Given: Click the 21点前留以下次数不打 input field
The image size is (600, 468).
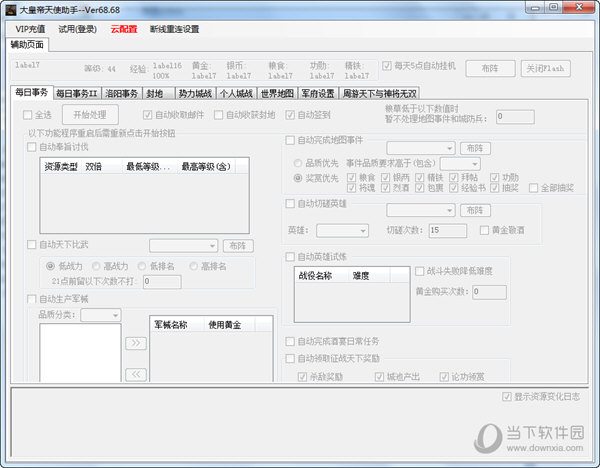Looking at the screenshot, I should (x=162, y=282).
